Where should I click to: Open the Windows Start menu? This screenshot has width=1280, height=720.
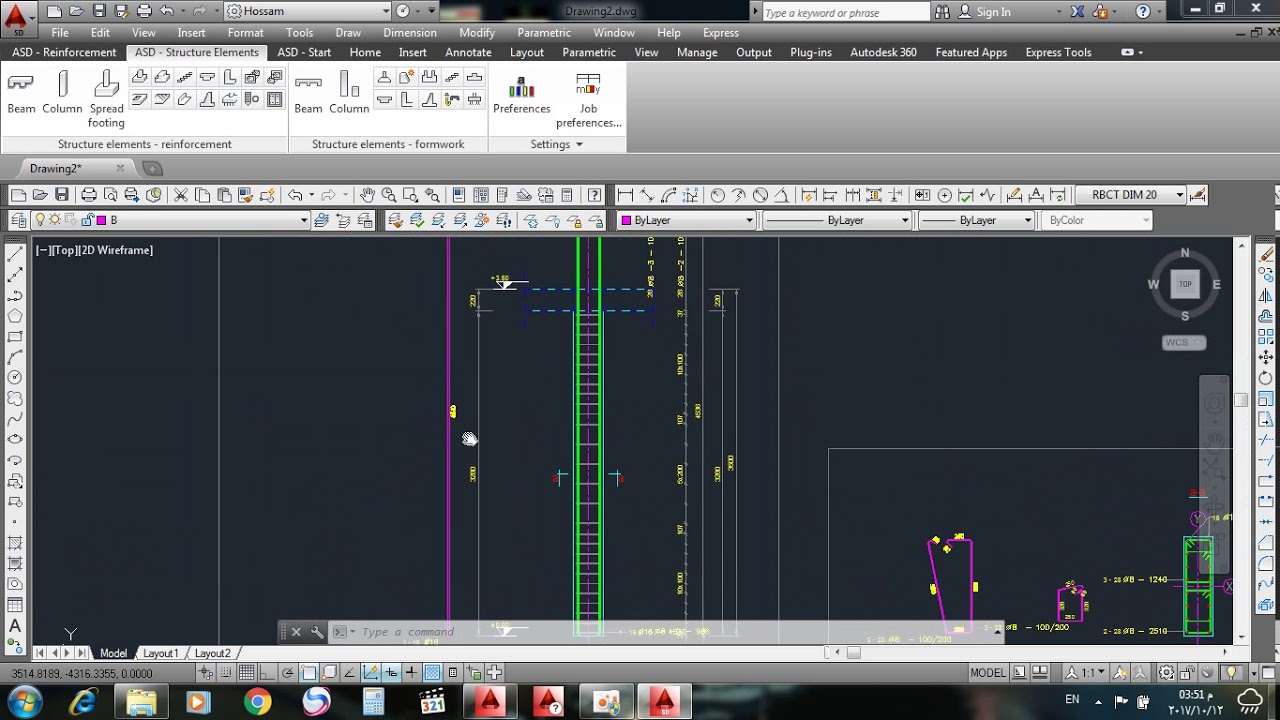pyautogui.click(x=23, y=702)
